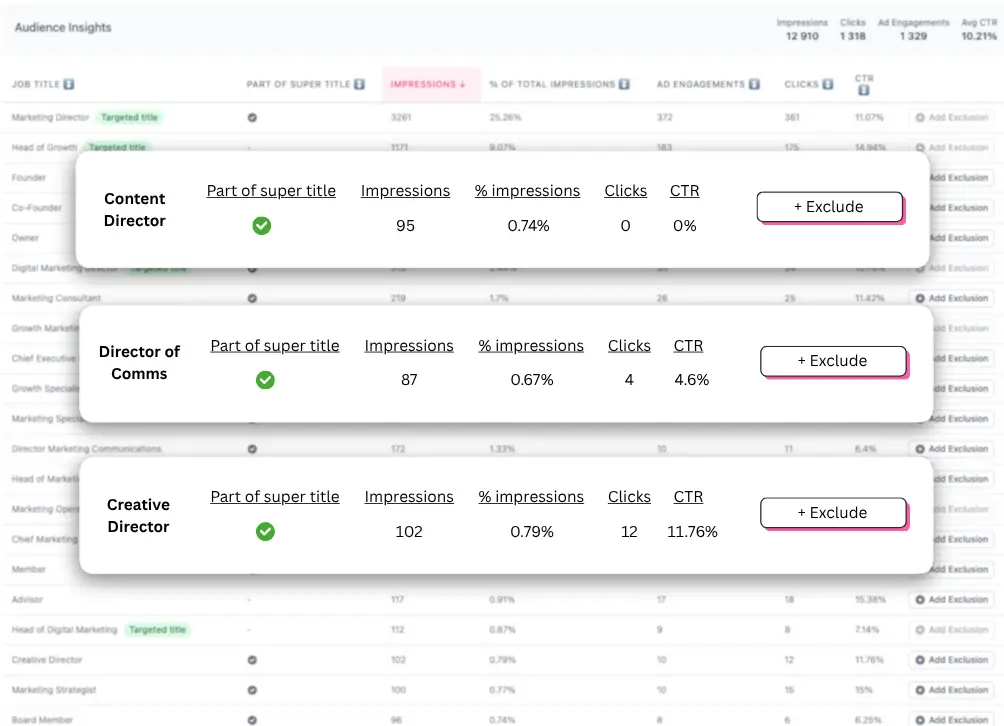Click green checkmark on Director of Comms card
This screenshot has height=726, width=1004.
pyautogui.click(x=265, y=380)
